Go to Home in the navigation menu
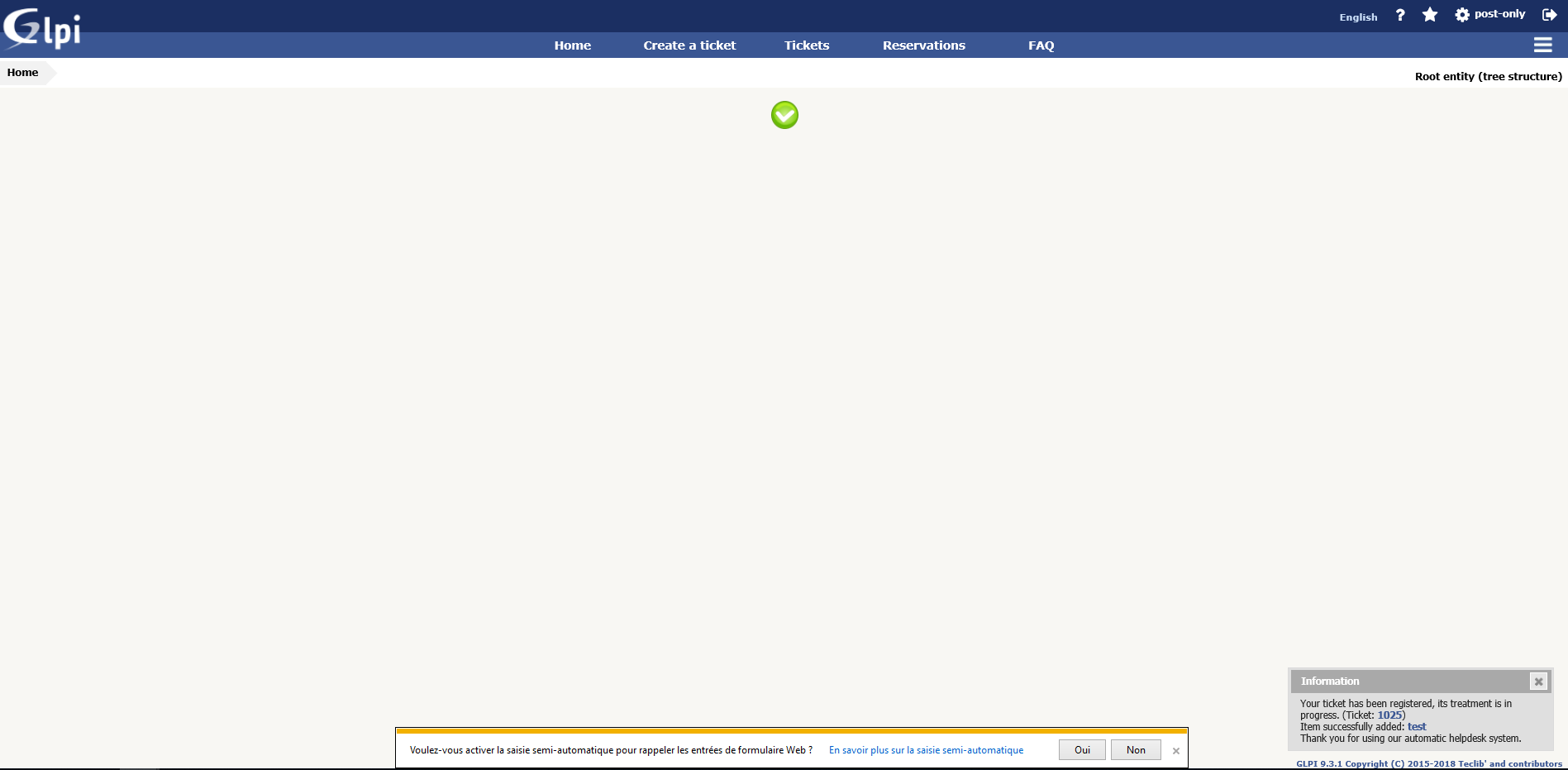Viewport: 1568px width, 770px height. pos(573,45)
